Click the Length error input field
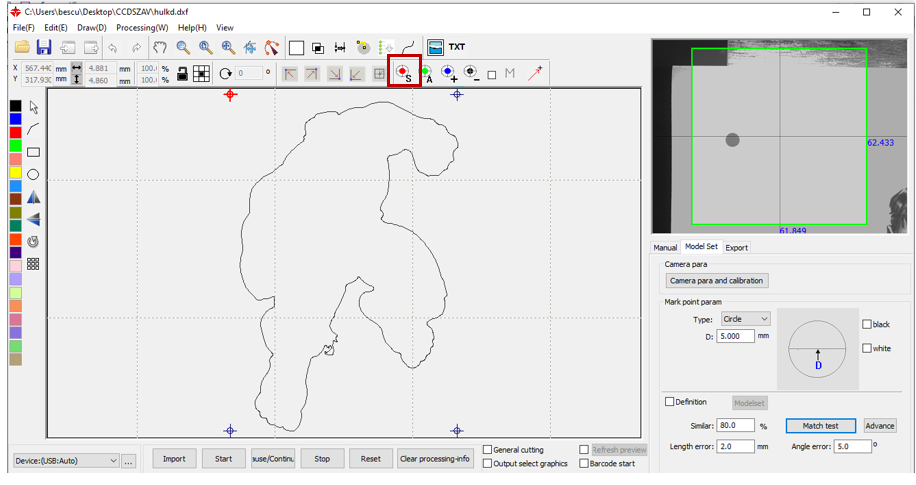The image size is (916, 485). point(735,446)
